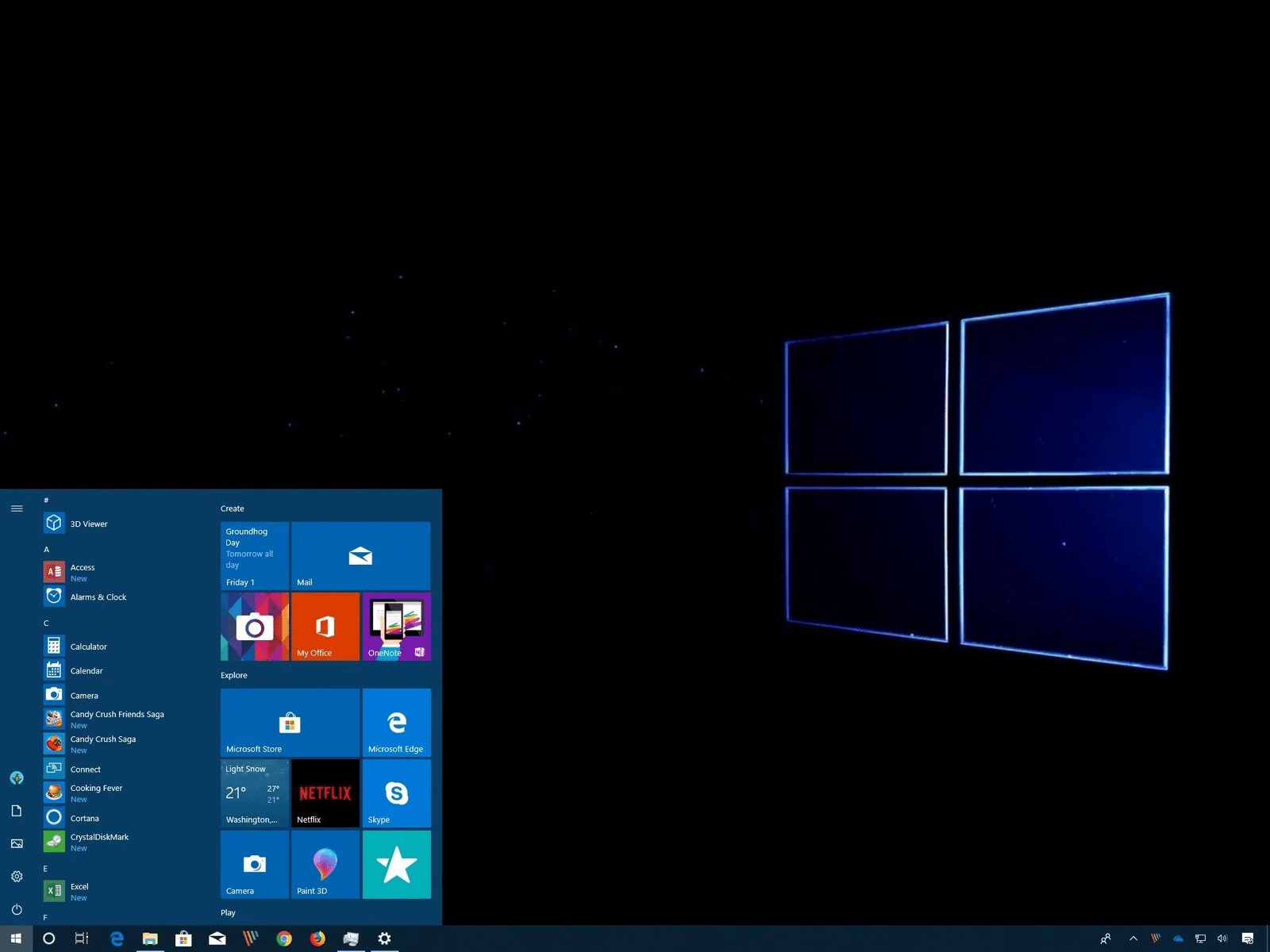This screenshot has width=1270, height=952.
Task: Open the Light Snow weather tile
Action: click(255, 793)
